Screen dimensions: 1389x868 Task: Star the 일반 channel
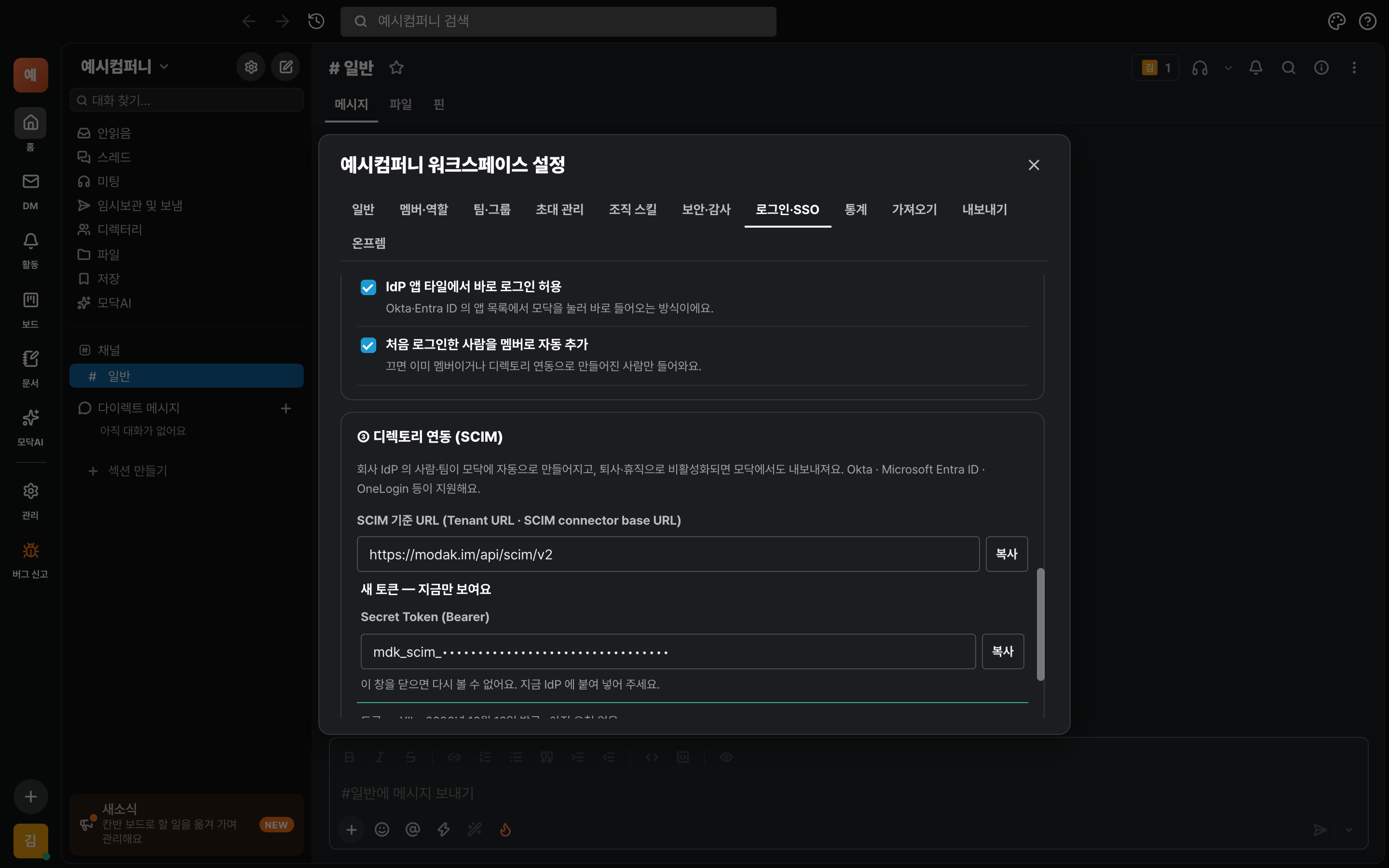pos(396,68)
